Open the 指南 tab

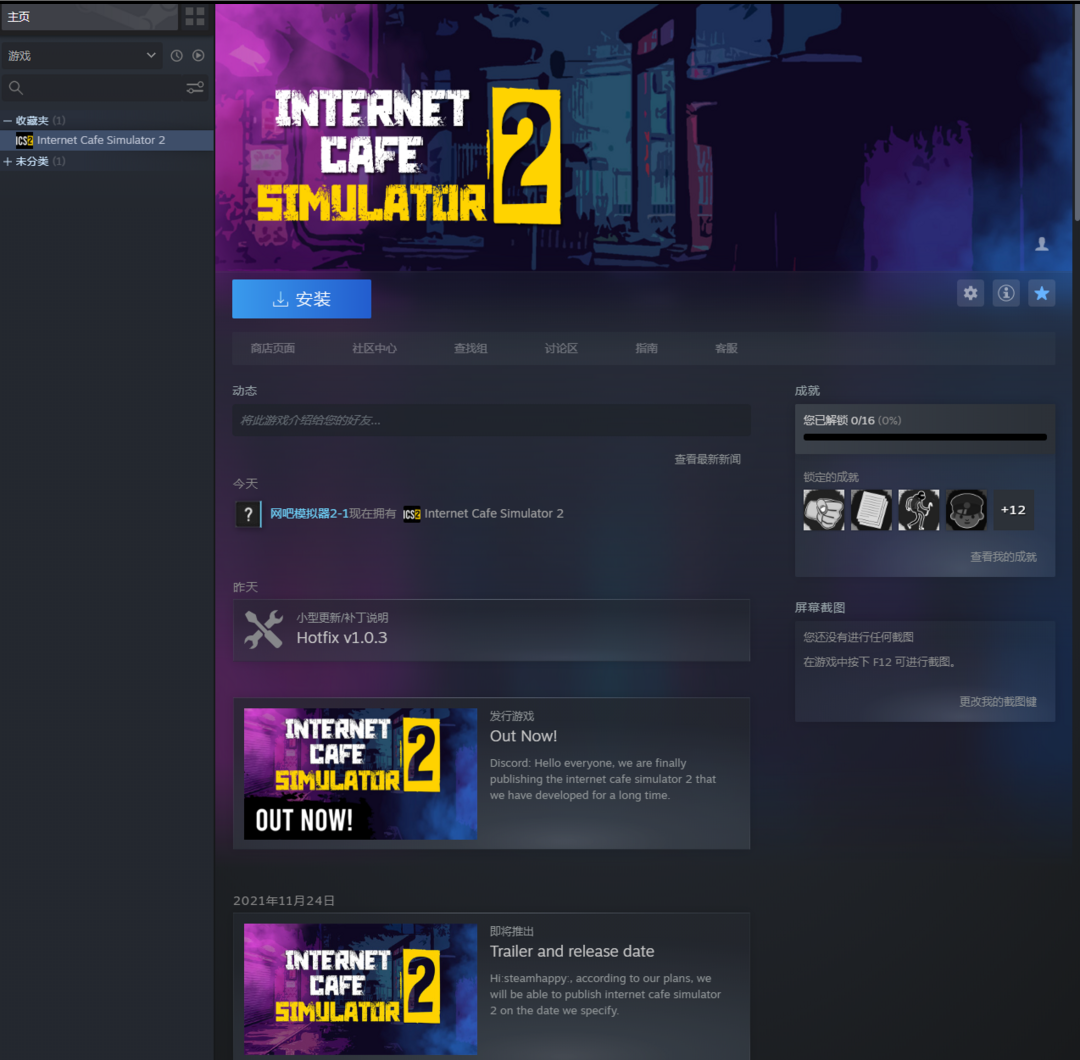click(646, 349)
